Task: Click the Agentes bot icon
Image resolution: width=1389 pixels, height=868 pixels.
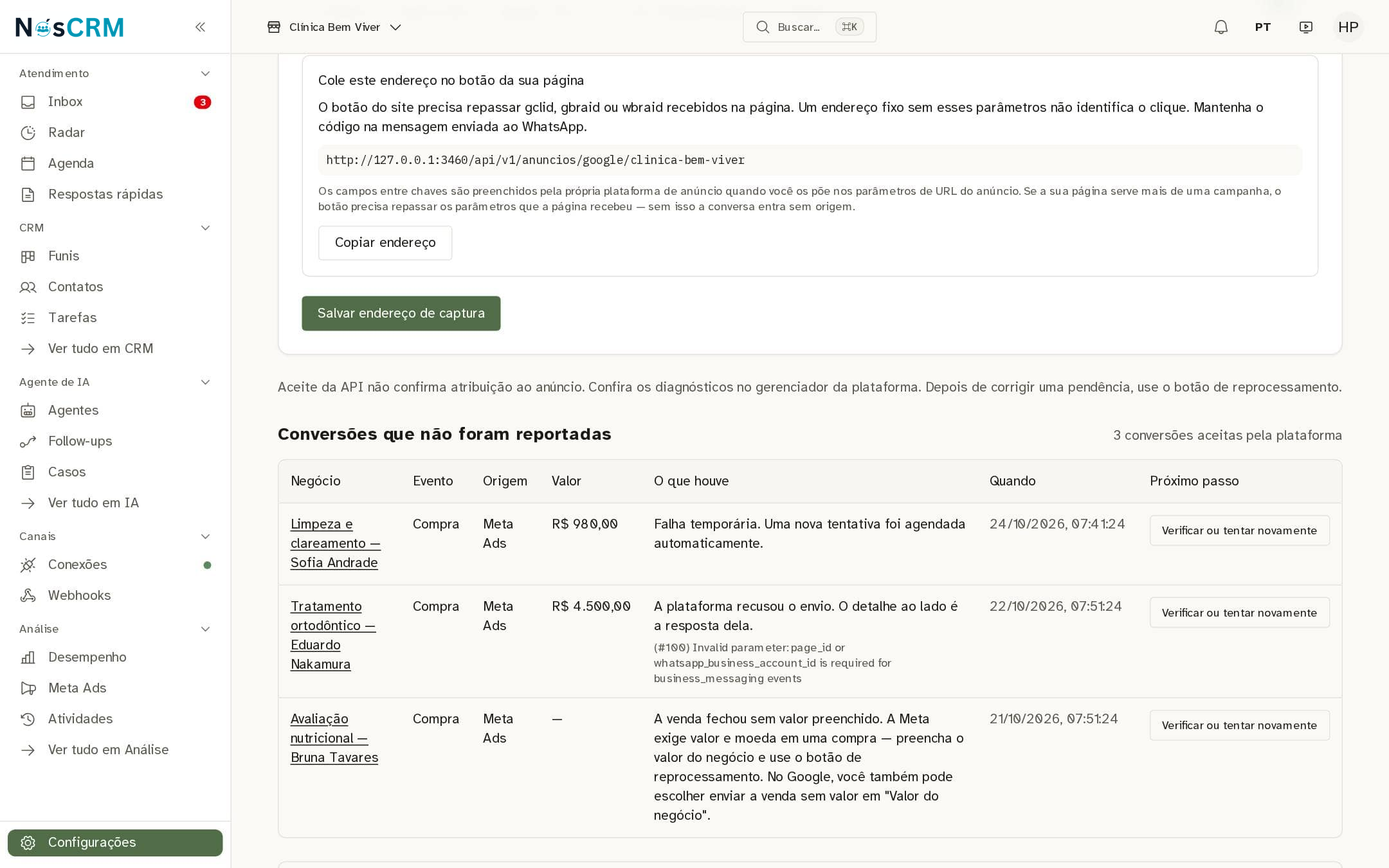Action: (x=28, y=410)
